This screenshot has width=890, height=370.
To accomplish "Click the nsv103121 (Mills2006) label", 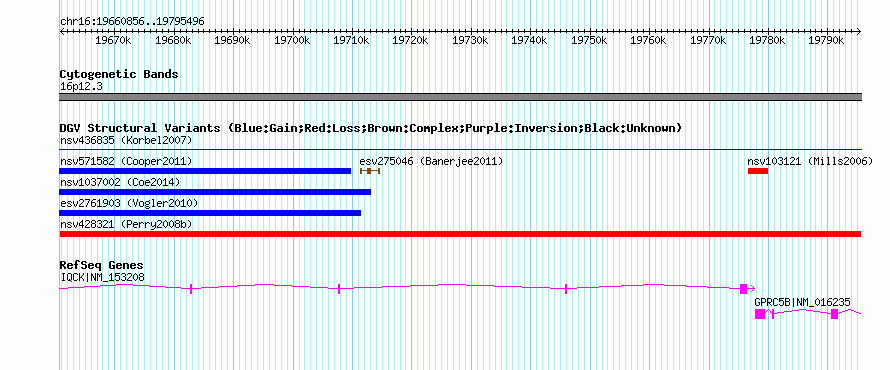I will [x=810, y=162].
